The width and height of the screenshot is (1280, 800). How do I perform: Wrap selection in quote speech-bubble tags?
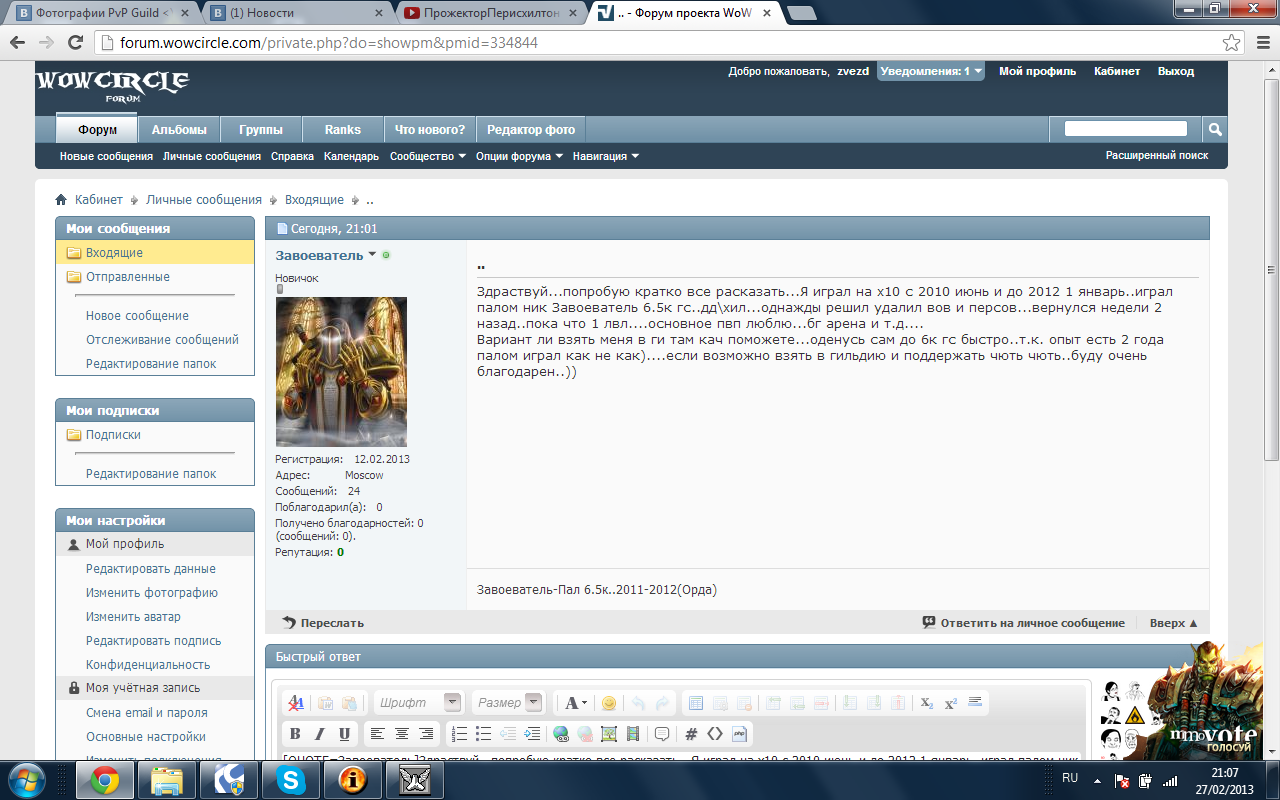[661, 734]
